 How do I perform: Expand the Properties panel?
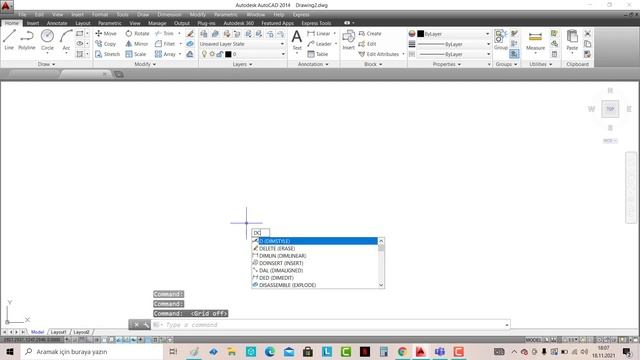coord(447,64)
